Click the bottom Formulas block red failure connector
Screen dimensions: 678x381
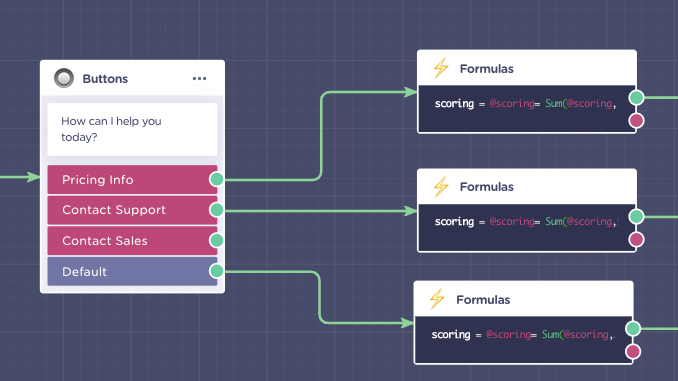[x=633, y=352]
